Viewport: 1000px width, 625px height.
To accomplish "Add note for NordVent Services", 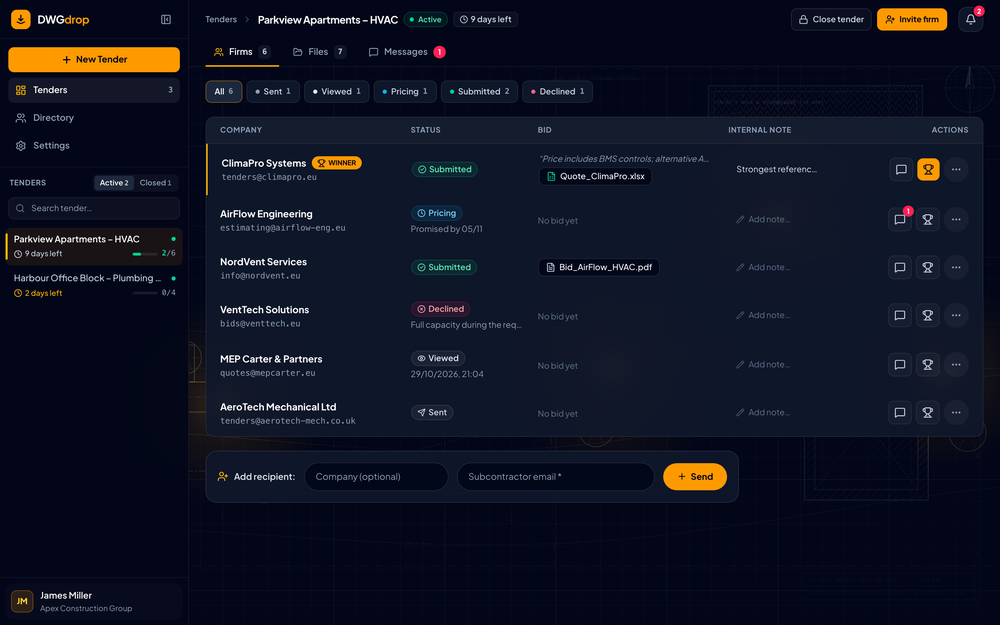I will pos(763,267).
